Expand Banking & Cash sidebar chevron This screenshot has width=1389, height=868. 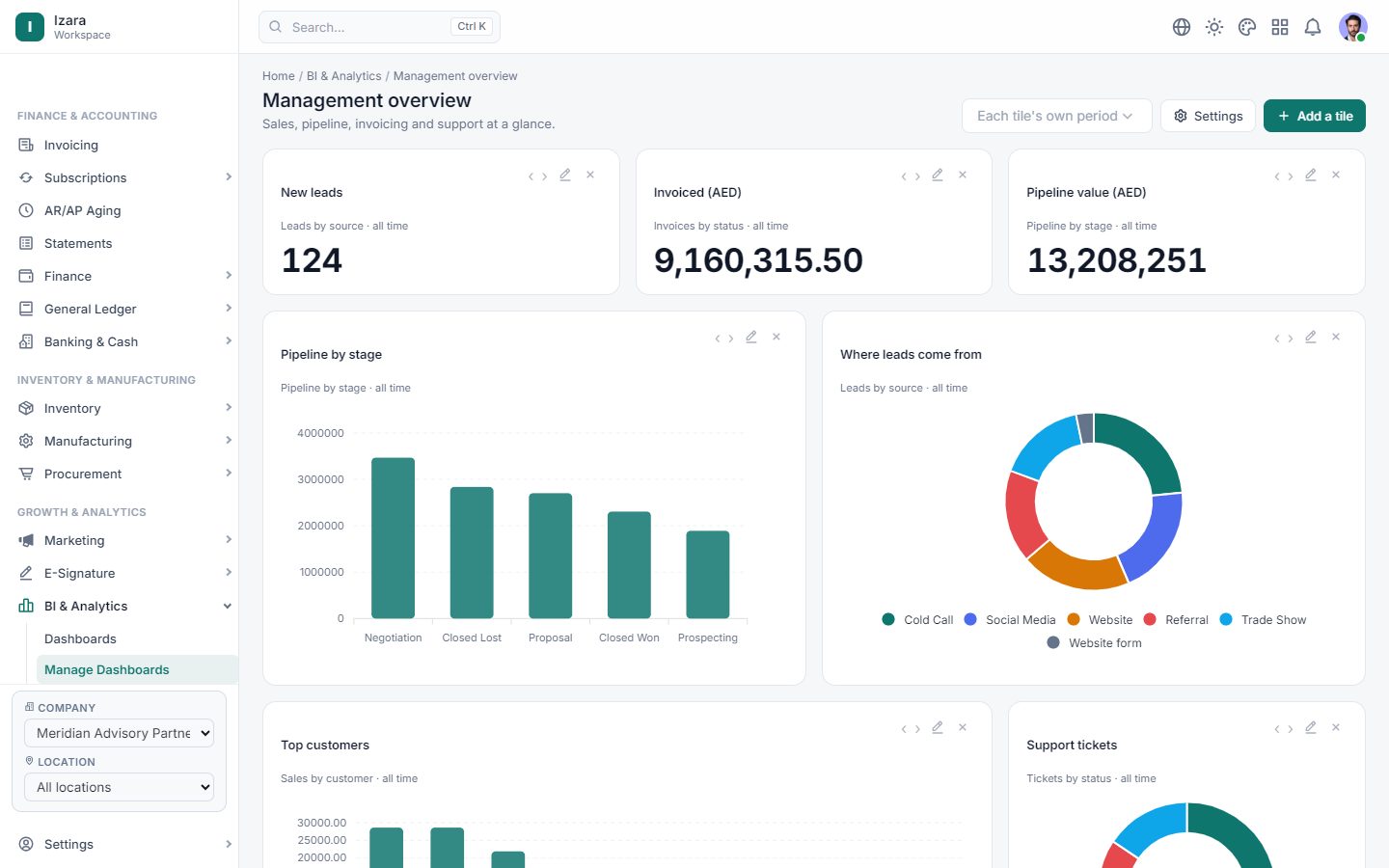coord(229,340)
